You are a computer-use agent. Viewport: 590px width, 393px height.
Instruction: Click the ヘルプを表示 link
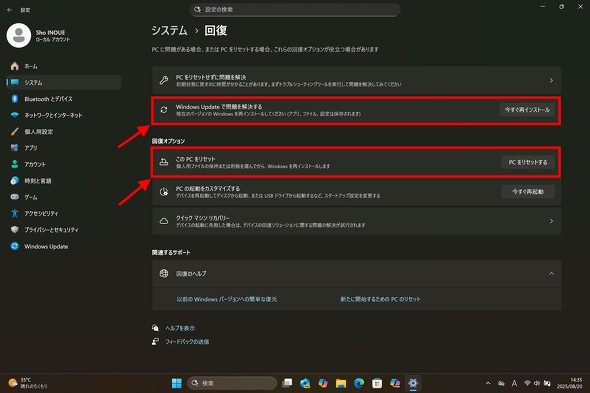(180, 328)
